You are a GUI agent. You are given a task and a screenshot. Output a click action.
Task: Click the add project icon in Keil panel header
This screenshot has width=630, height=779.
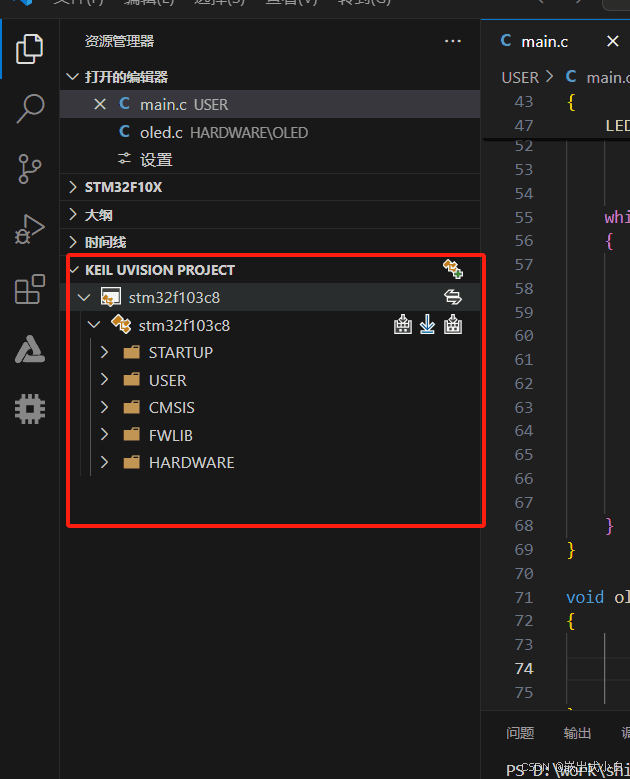click(453, 269)
